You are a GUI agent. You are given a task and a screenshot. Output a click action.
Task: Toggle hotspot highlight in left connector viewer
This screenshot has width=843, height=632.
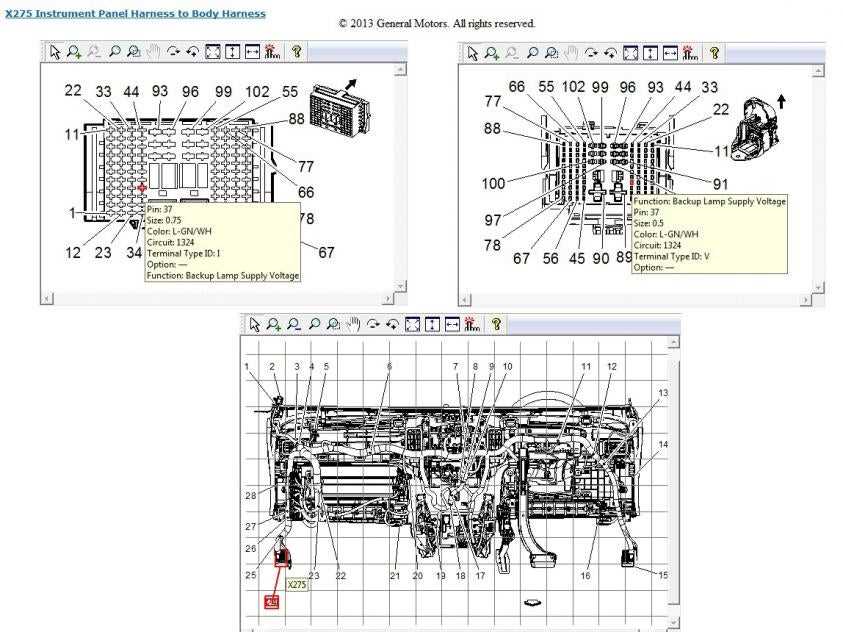(273, 52)
